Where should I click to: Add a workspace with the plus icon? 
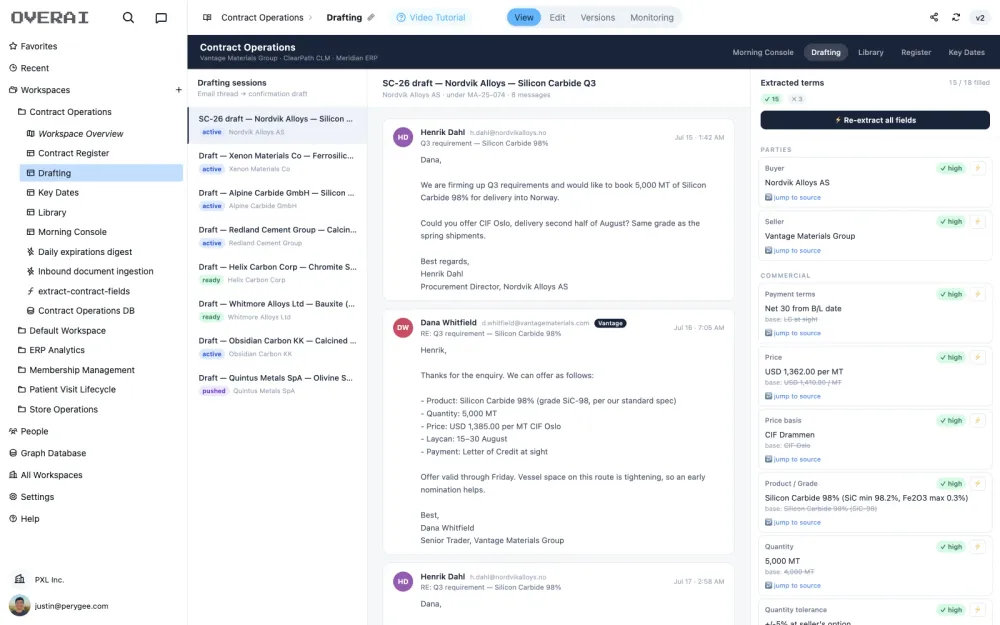tap(179, 90)
